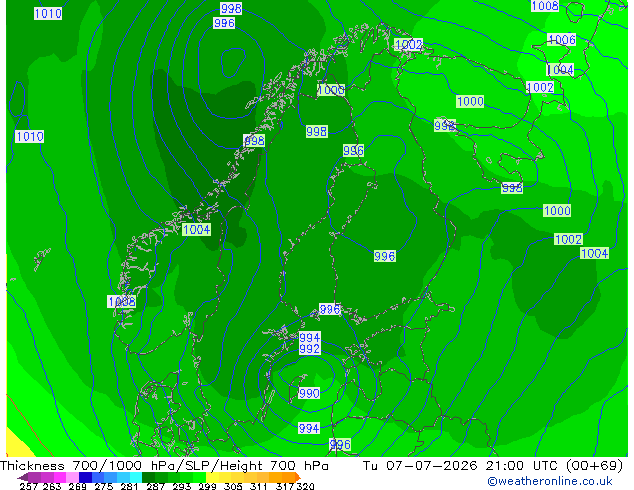634x490 pixels.
Task: Click the 275 legend value
Action: (x=104, y=486)
